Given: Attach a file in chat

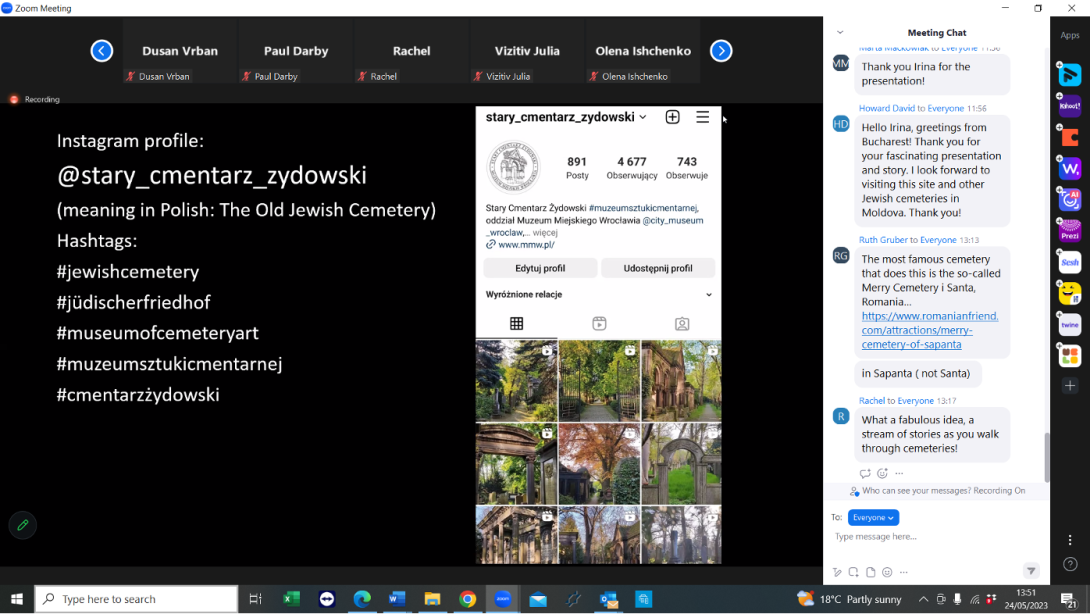Looking at the screenshot, I should click(870, 572).
